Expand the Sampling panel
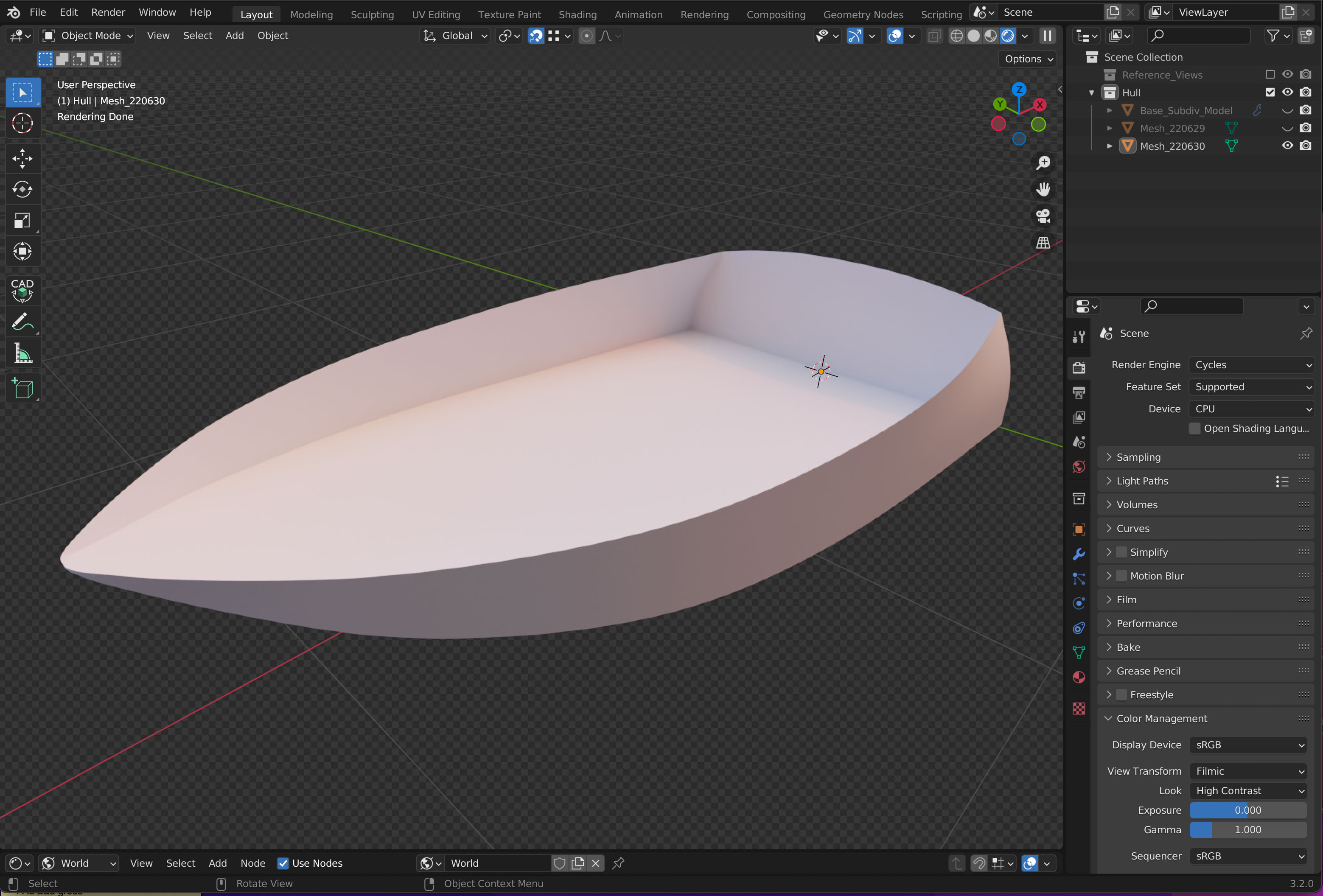 pos(1138,457)
